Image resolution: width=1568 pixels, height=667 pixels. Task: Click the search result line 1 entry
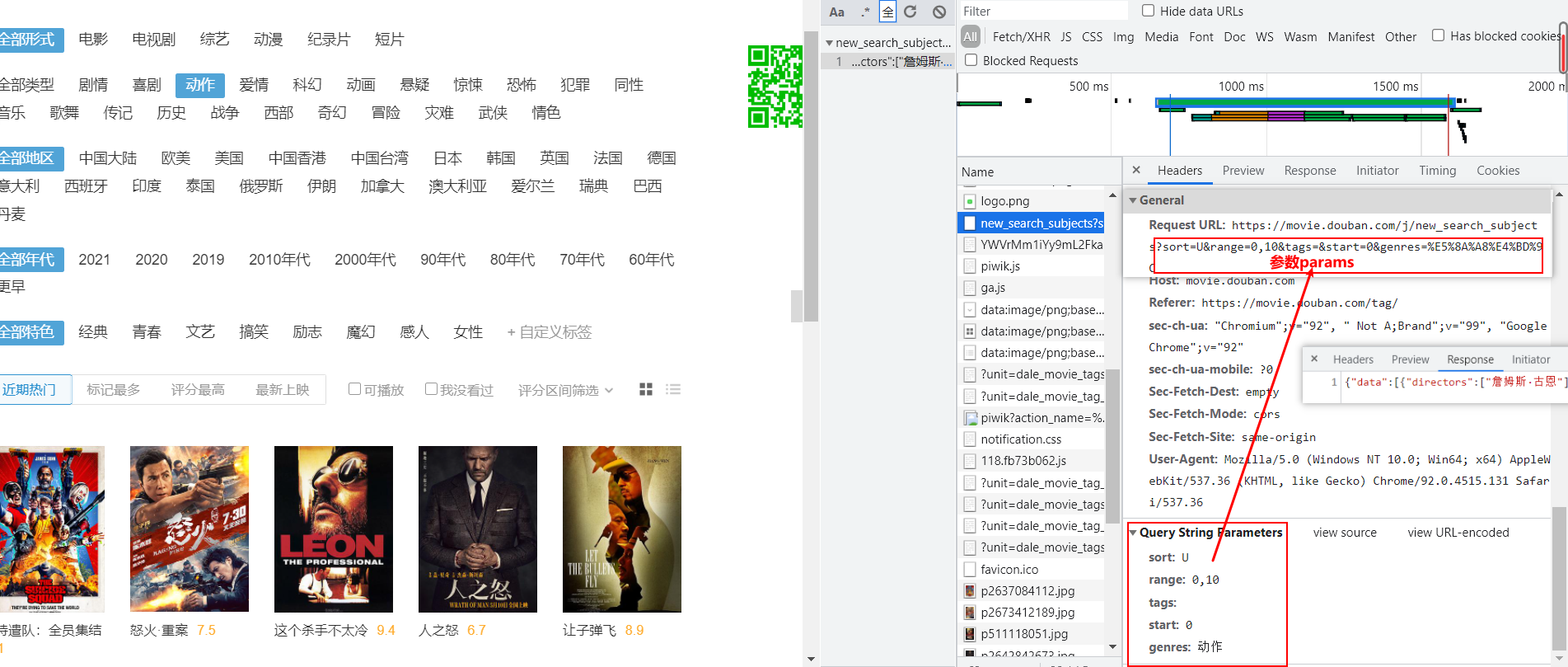pos(888,62)
